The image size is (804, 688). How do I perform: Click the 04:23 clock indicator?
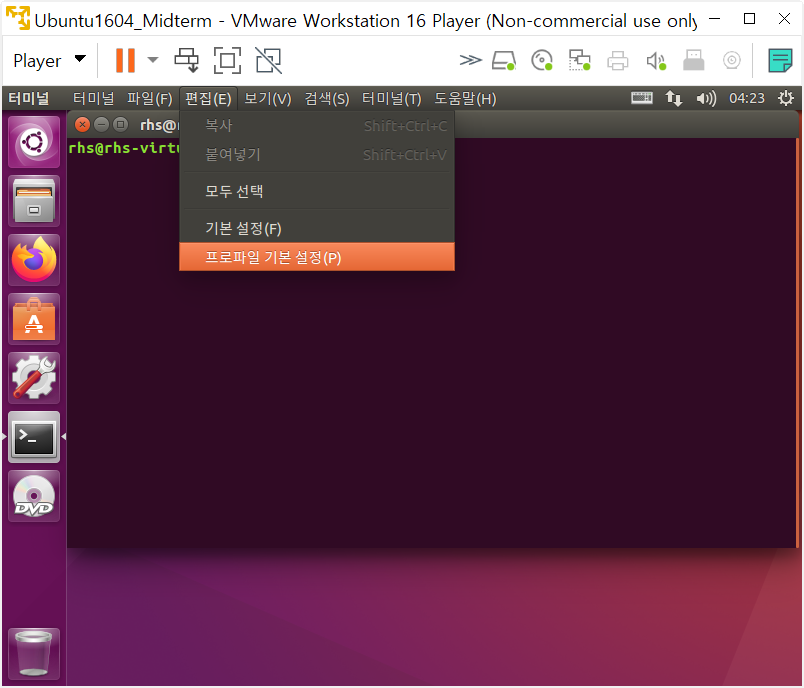747,98
